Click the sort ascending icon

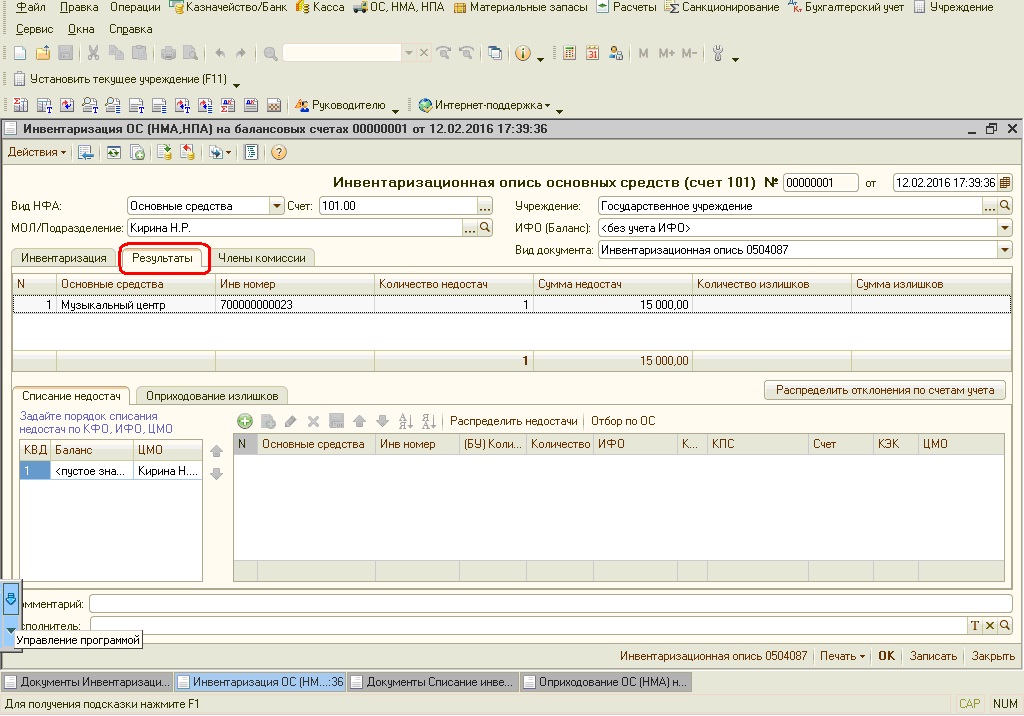[406, 422]
